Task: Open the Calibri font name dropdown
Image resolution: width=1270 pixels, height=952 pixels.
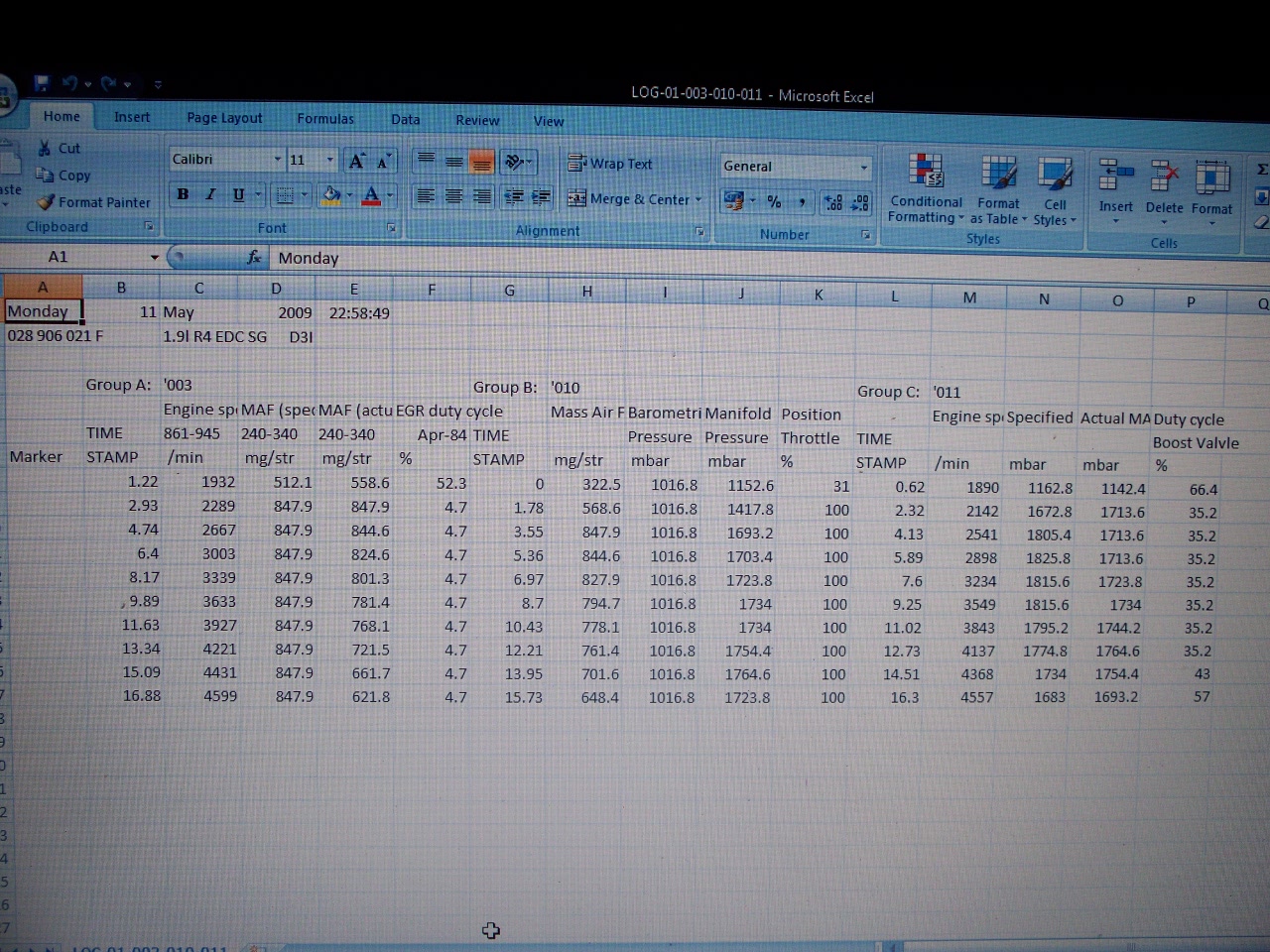Action: click(x=278, y=159)
